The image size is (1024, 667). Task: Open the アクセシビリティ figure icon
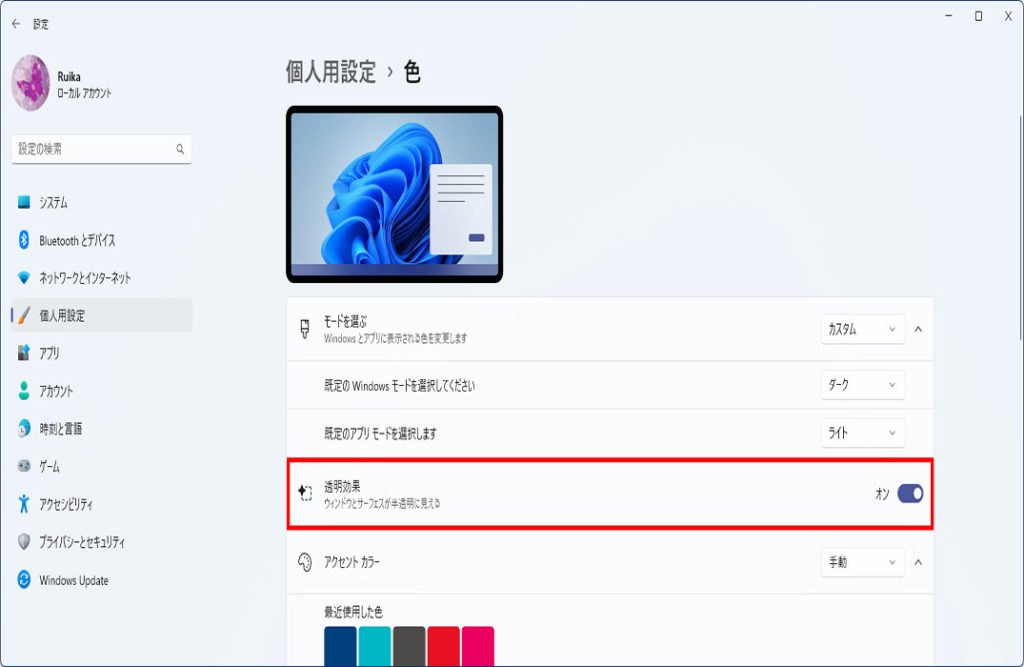[24, 504]
